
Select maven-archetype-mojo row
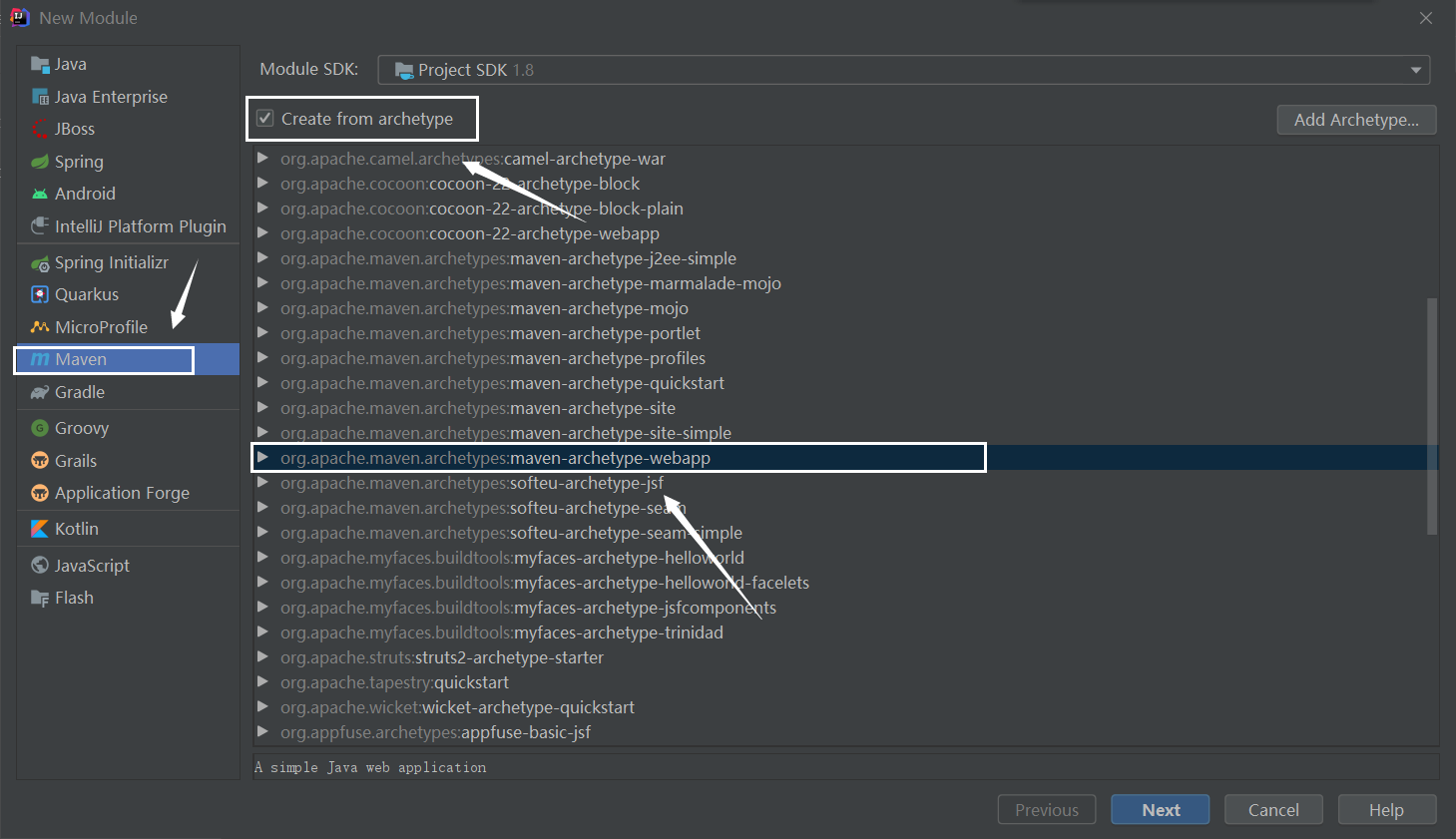tap(844, 308)
